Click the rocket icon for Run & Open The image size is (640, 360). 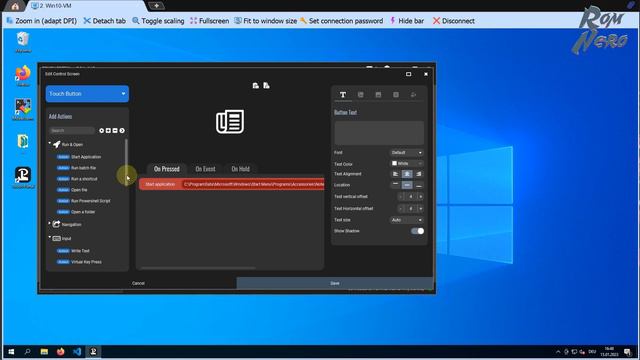click(x=57, y=144)
